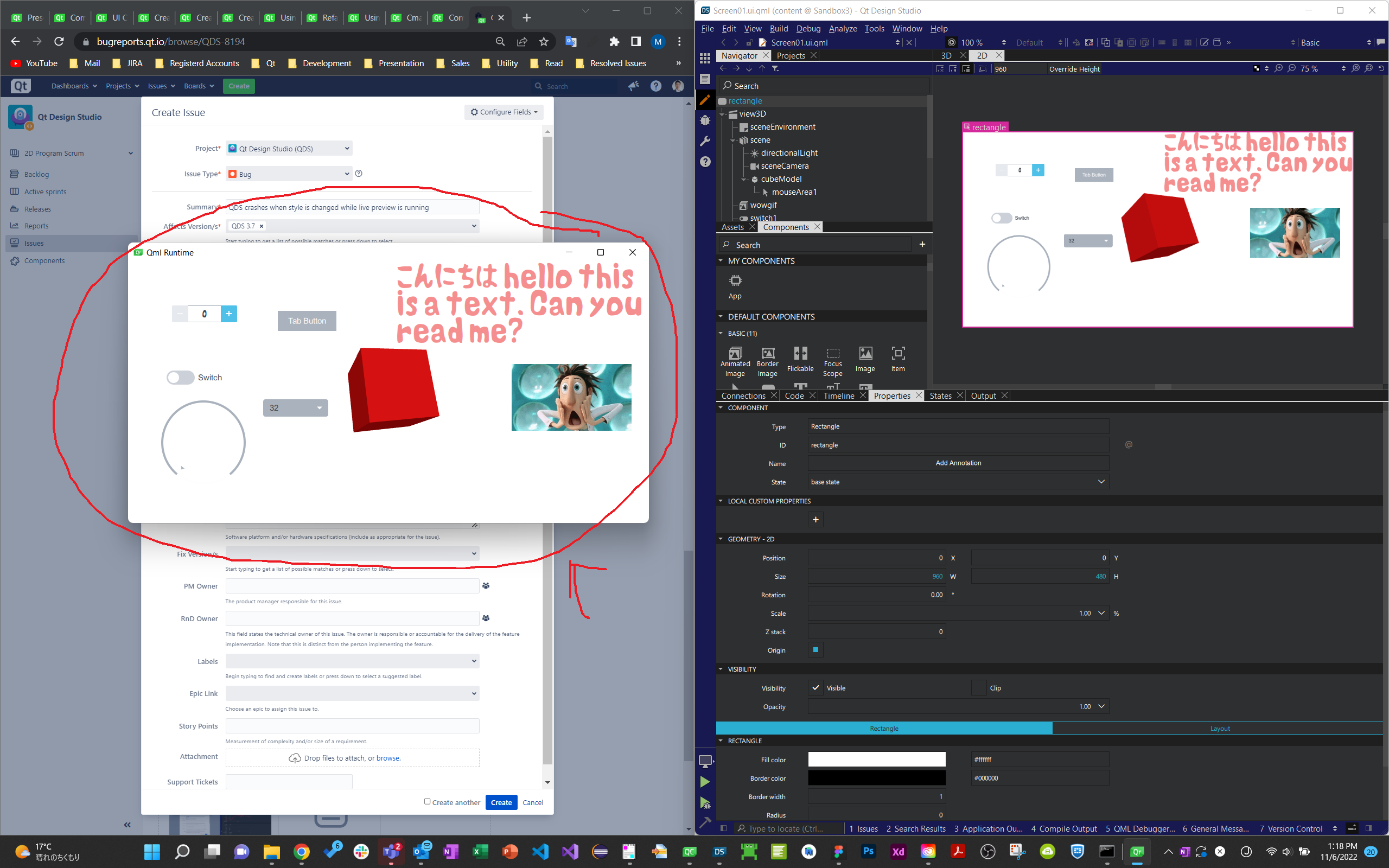Open Backlog in Jira sidebar
1389x868 pixels.
click(37, 174)
